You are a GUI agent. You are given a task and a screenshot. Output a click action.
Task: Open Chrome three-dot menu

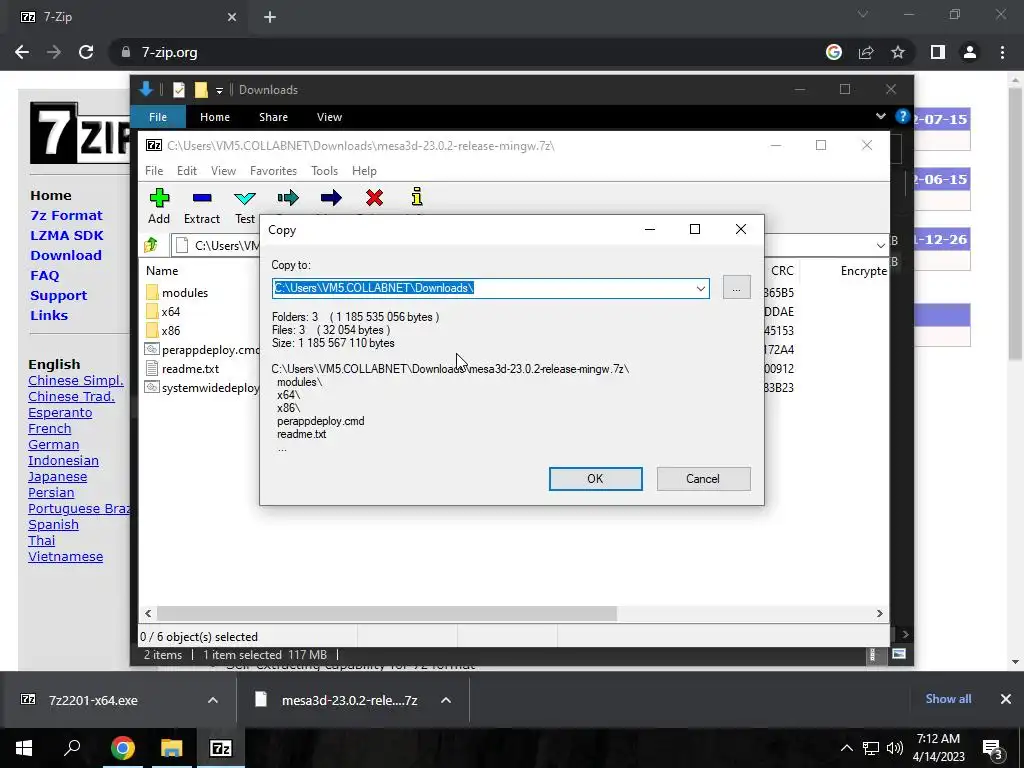click(x=1002, y=52)
